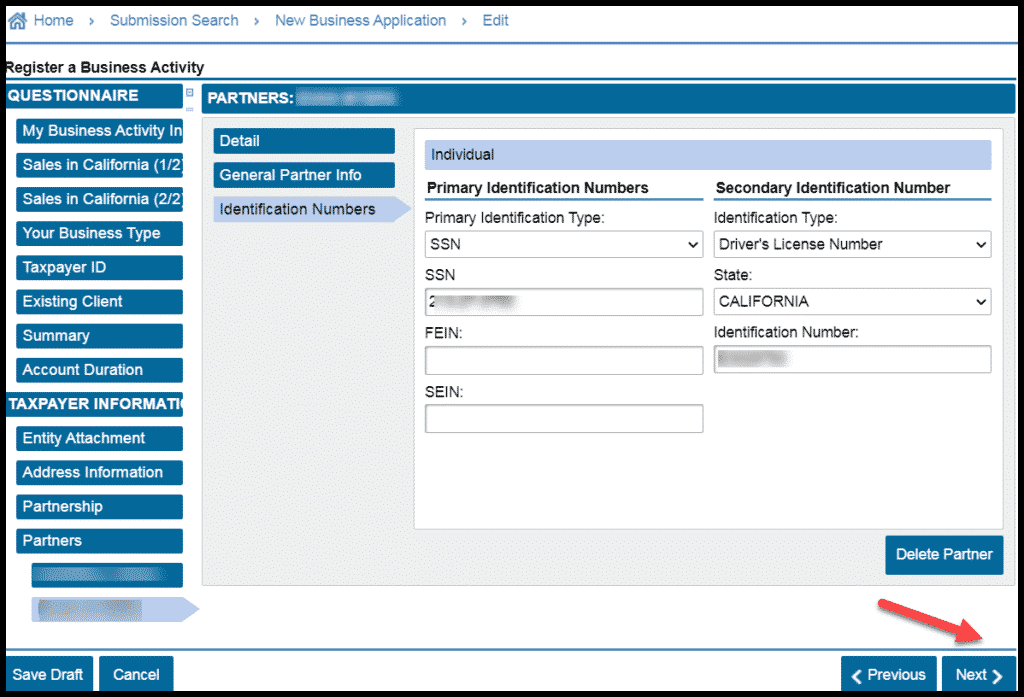Click the Next button
Viewport: 1024px width, 697px height.
(978, 675)
